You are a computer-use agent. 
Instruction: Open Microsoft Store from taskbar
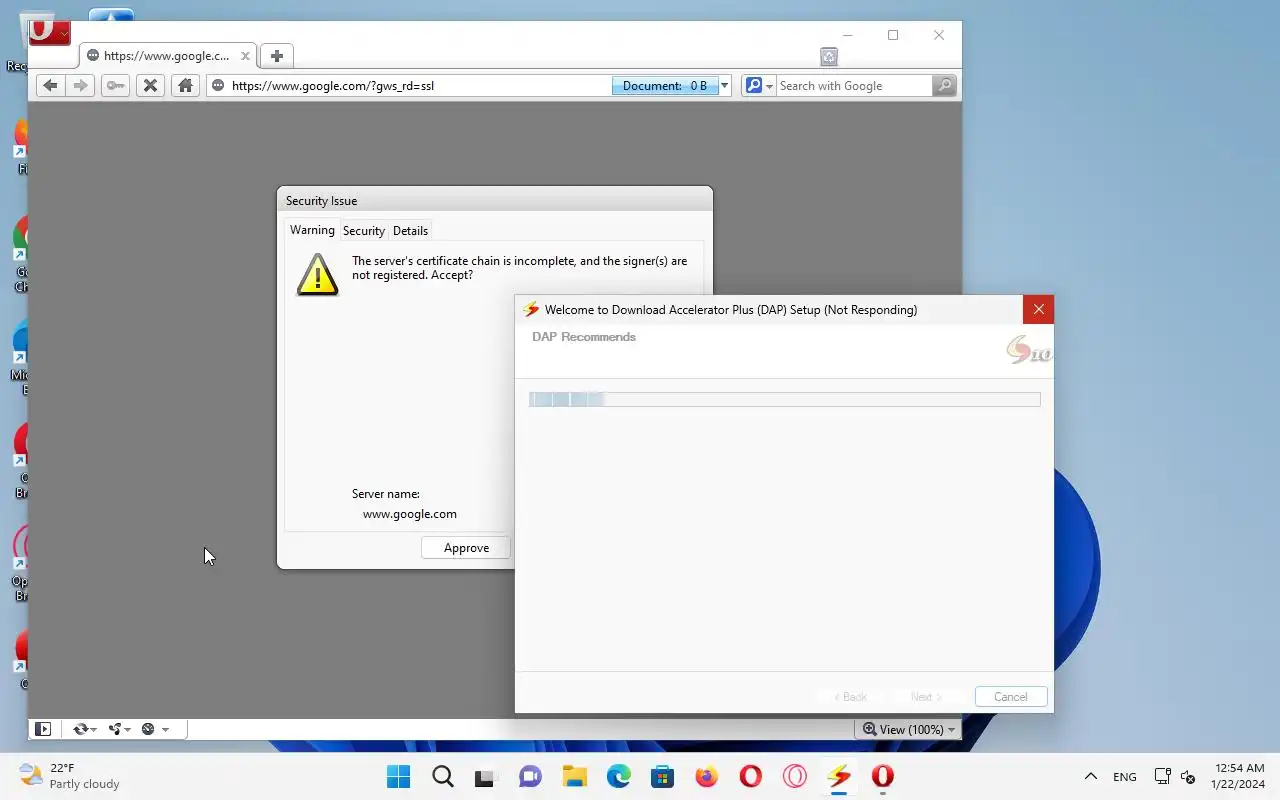662,777
